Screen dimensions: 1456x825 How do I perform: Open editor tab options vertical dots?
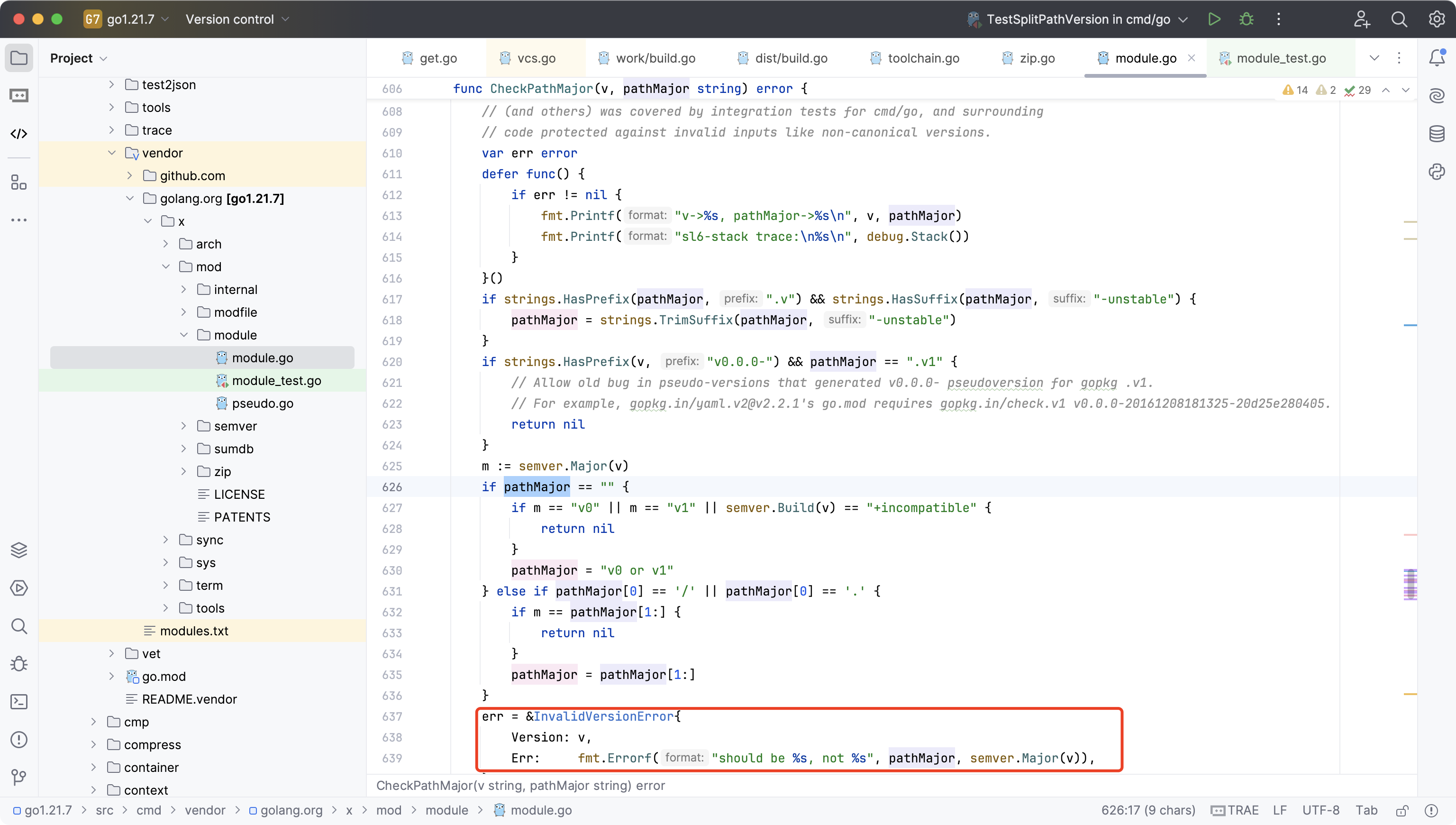coord(1399,58)
